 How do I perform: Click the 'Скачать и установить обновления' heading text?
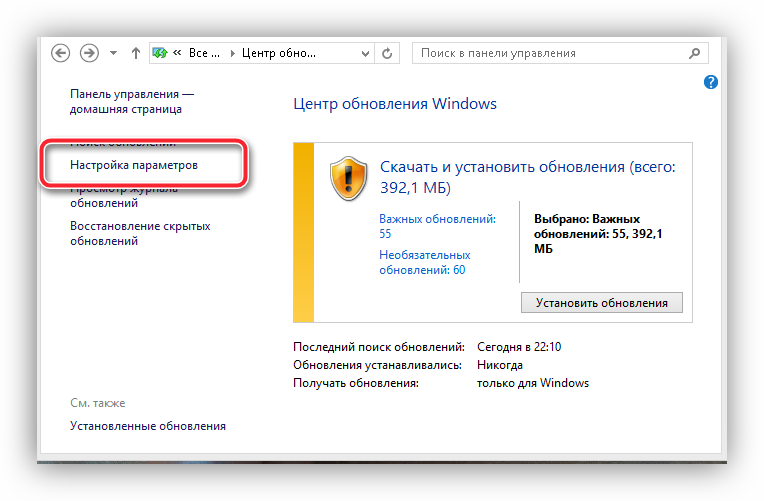tap(527, 177)
